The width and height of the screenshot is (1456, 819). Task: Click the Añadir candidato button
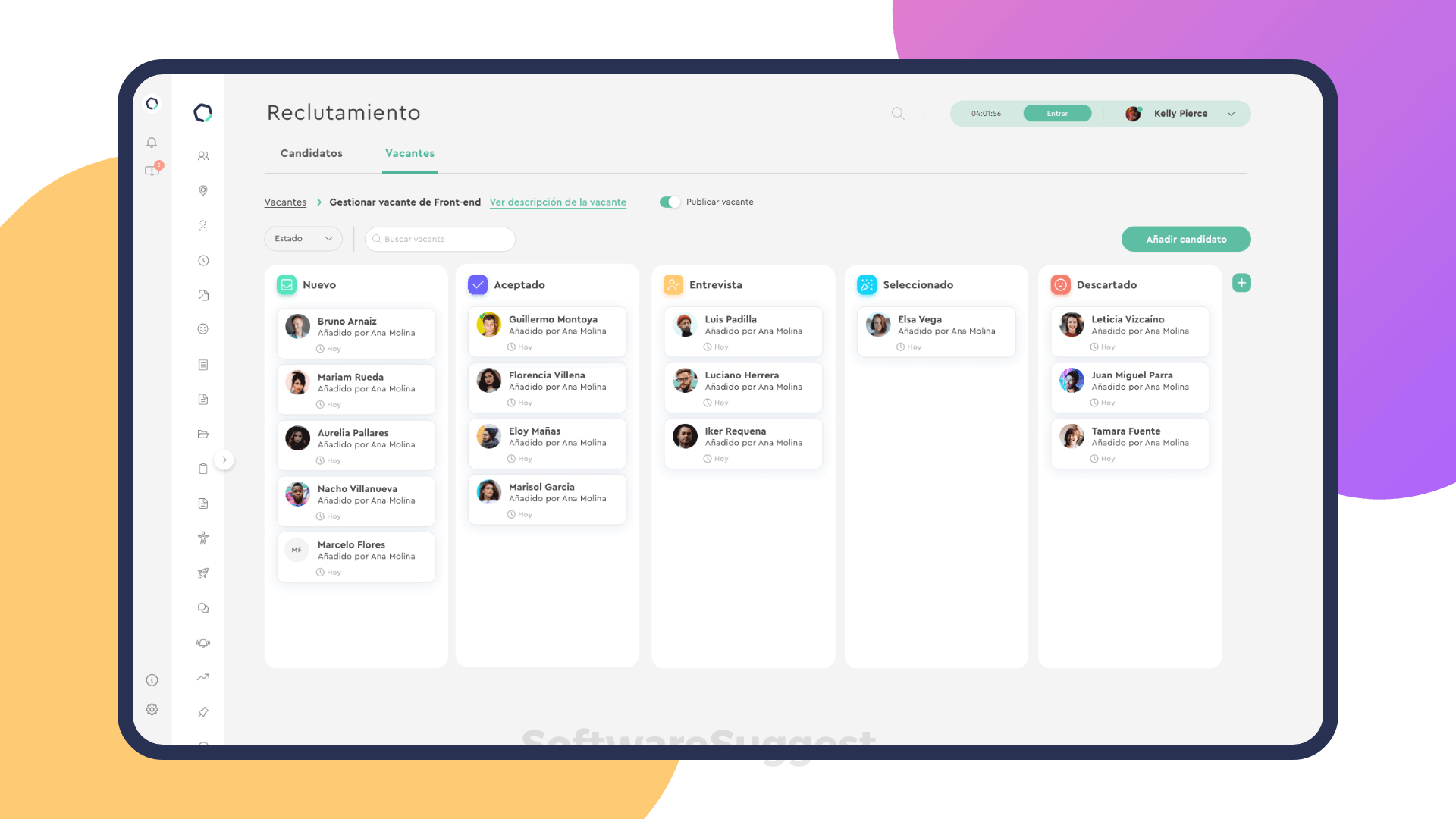[x=1186, y=239]
